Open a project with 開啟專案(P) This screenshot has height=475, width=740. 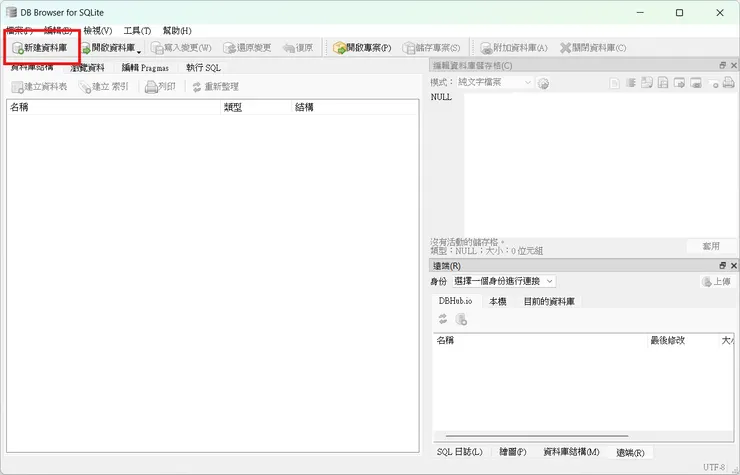pos(362,48)
